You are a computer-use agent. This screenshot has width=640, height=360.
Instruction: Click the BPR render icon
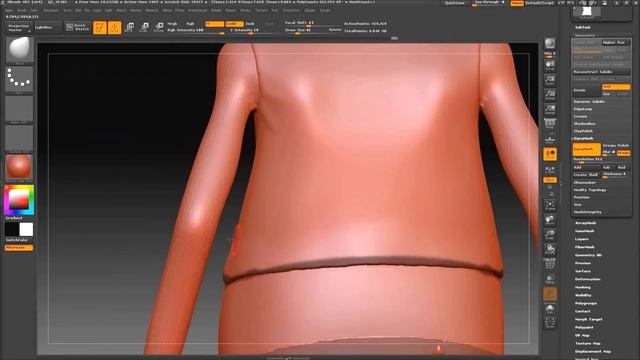550,44
